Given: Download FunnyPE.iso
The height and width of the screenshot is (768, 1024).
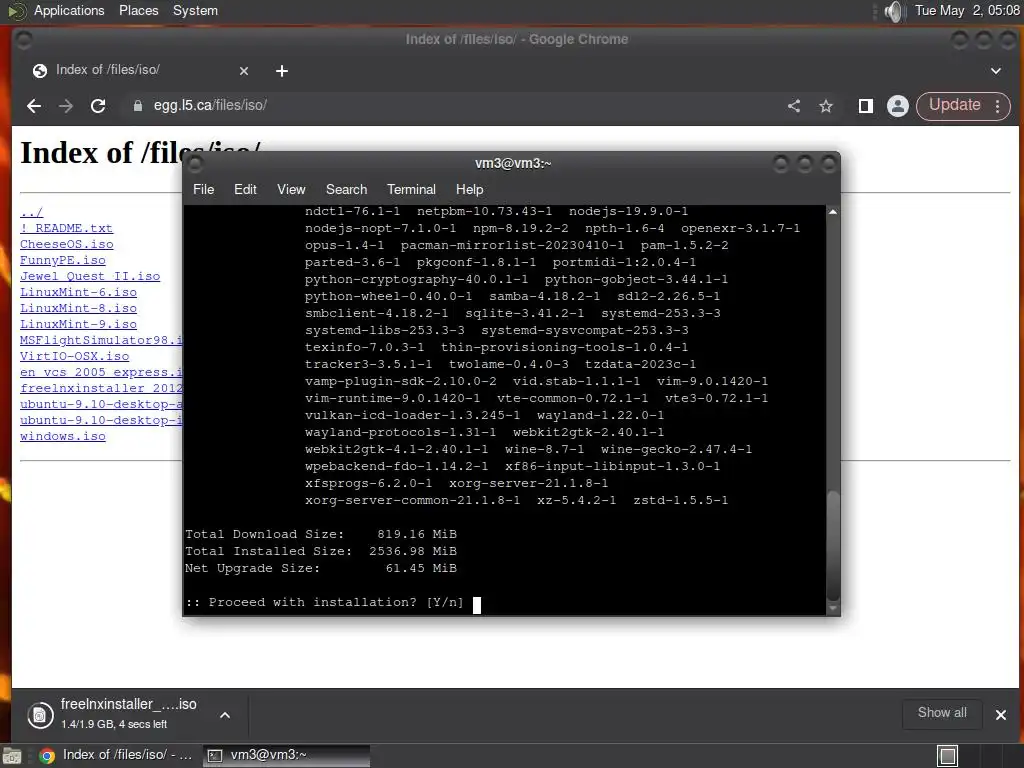Looking at the screenshot, I should coord(62,260).
